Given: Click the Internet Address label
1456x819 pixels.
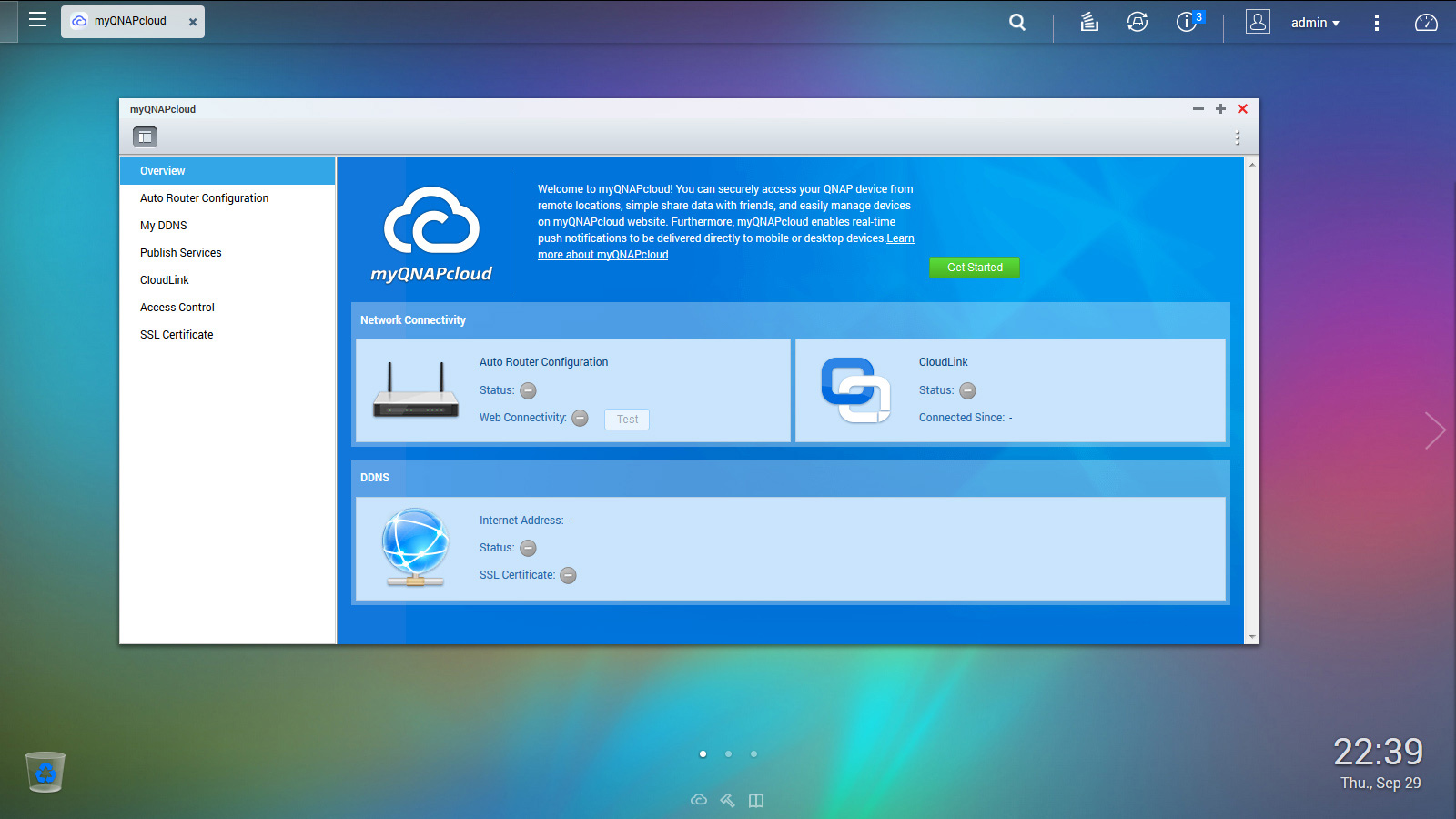Looking at the screenshot, I should (521, 521).
